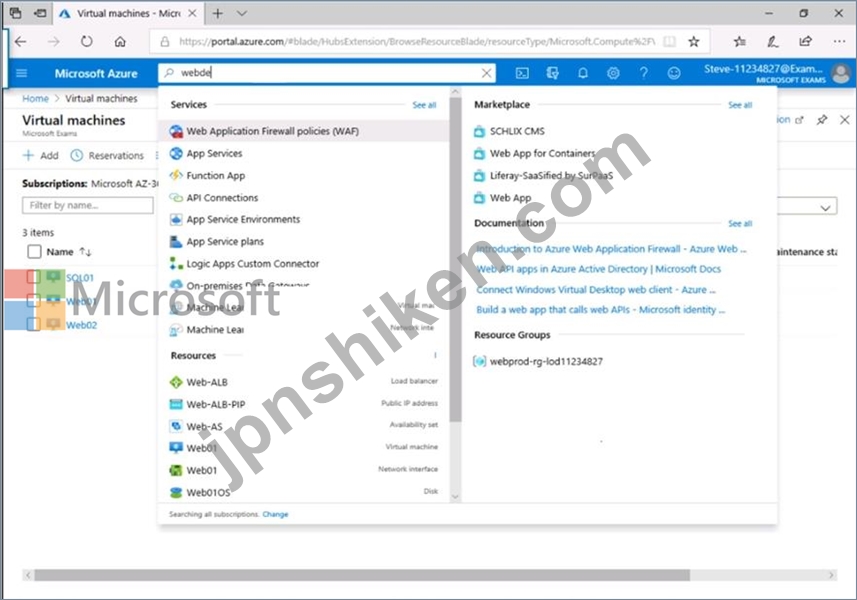Open the browser add notes pen
Image resolution: width=857 pixels, height=600 pixels.
(772, 42)
